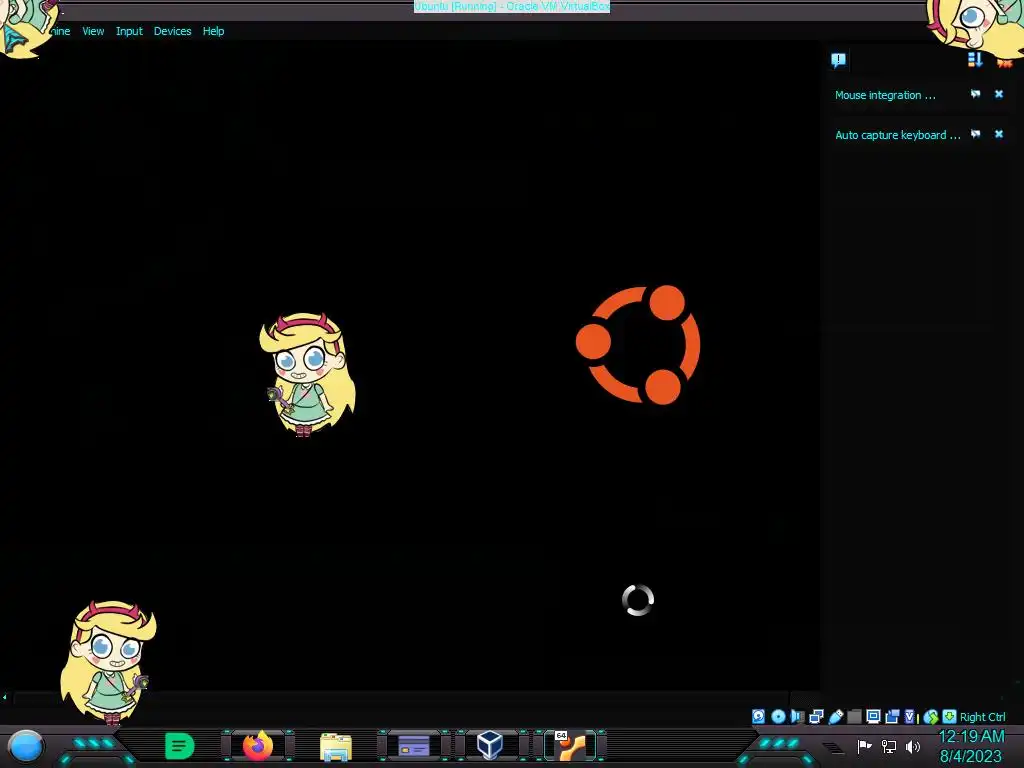This screenshot has width=1024, height=768.
Task: Click the mouse integration globe status icon
Action: point(931,717)
